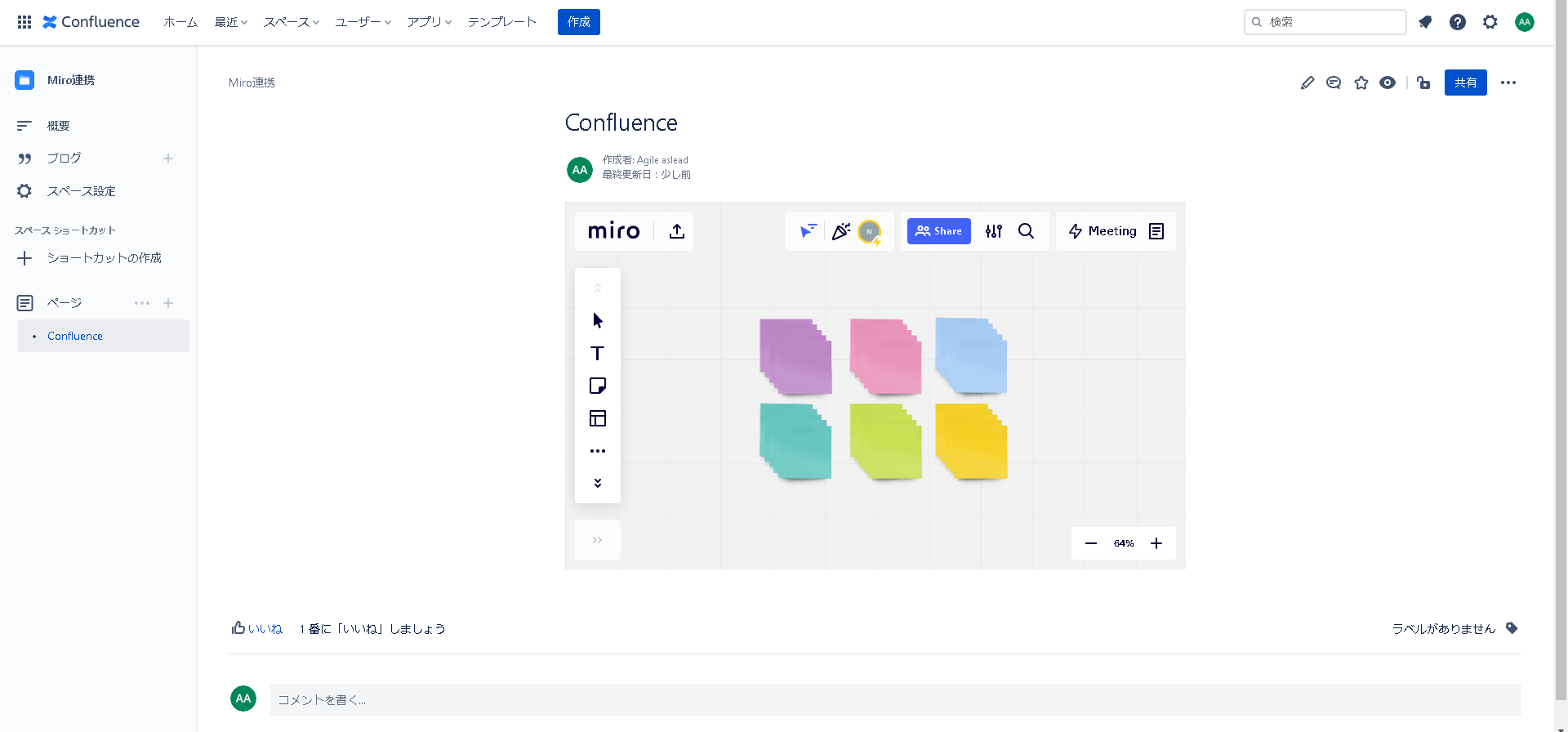This screenshot has width=1568, height=732.
Task: Toggle star favorite for this page
Action: pyautogui.click(x=1361, y=83)
